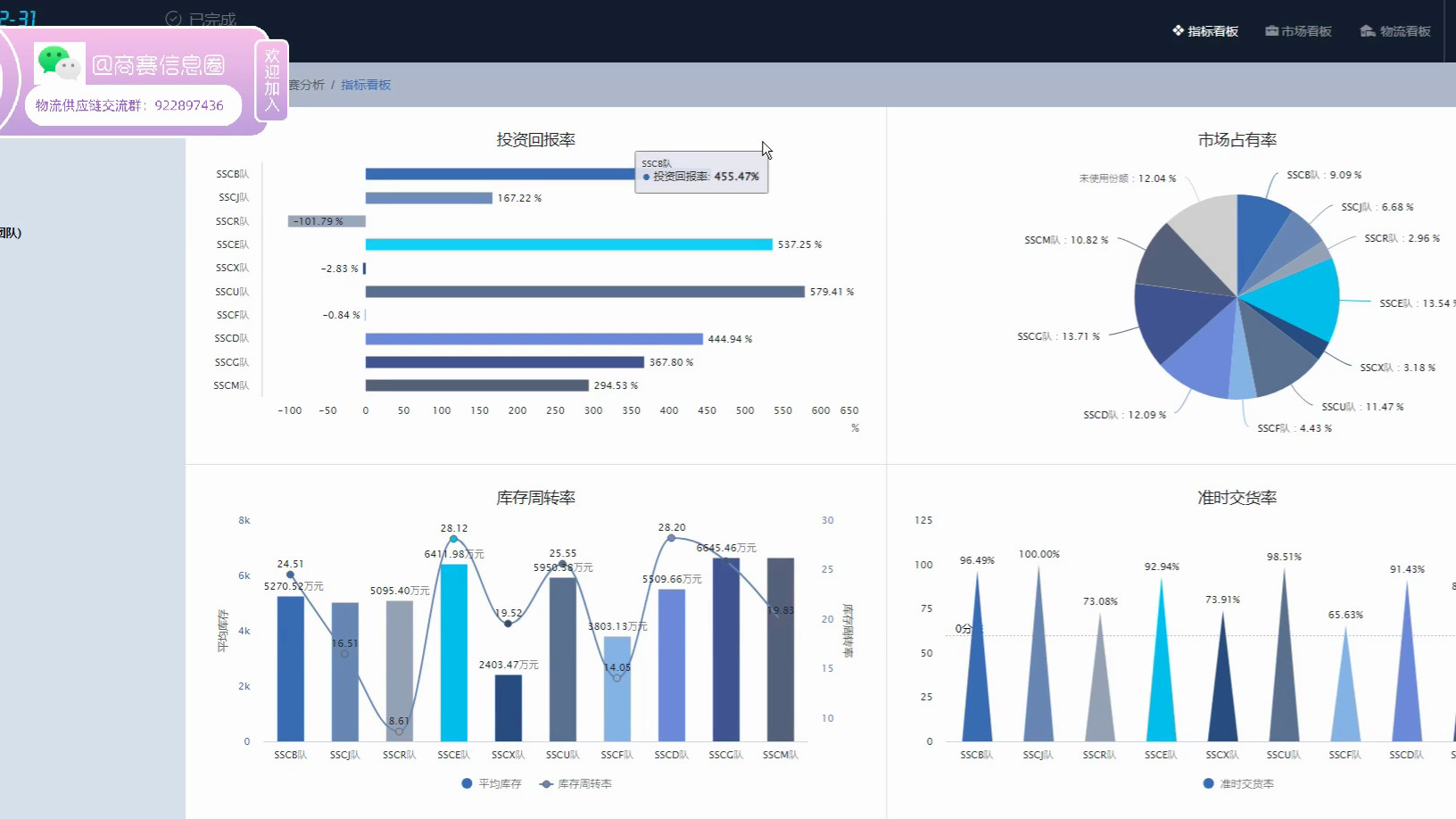Click the negative SSCR队 -101.79 % bar
1456x819 pixels.
(x=327, y=221)
